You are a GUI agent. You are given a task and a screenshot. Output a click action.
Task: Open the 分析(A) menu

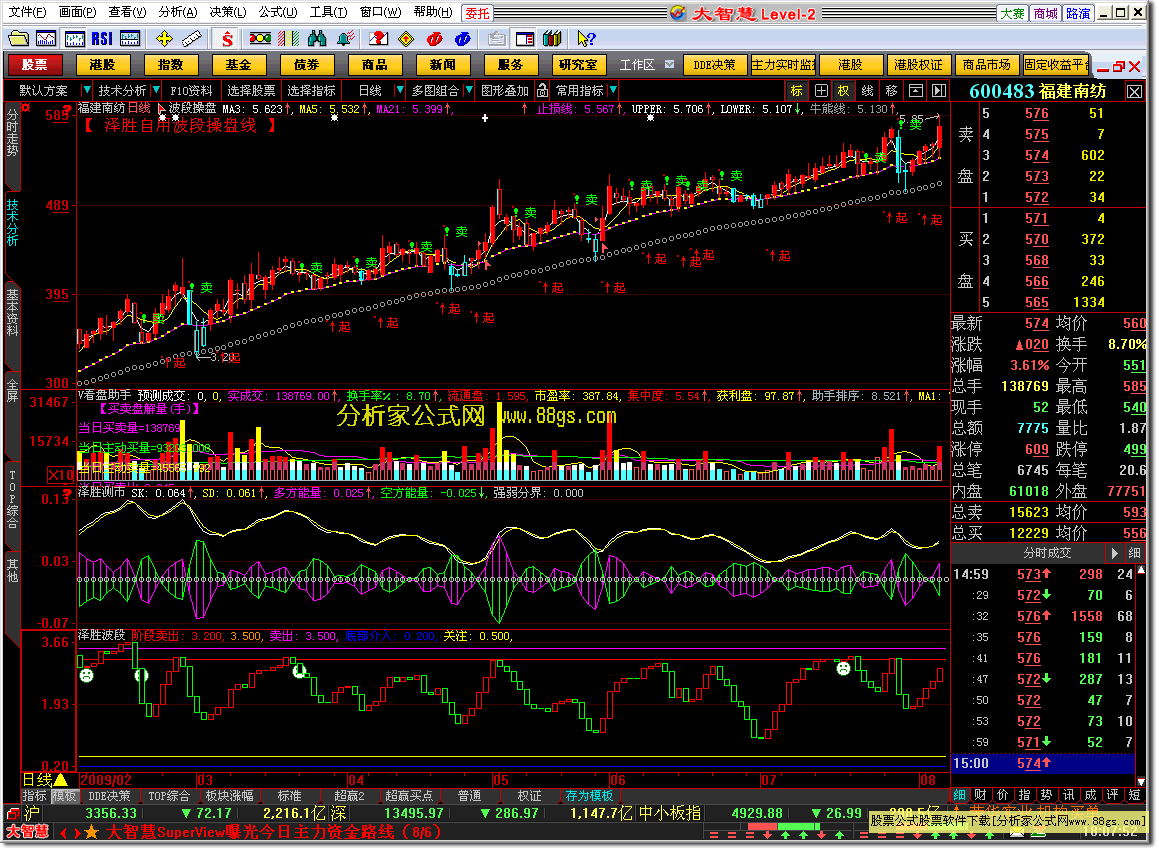[x=177, y=12]
